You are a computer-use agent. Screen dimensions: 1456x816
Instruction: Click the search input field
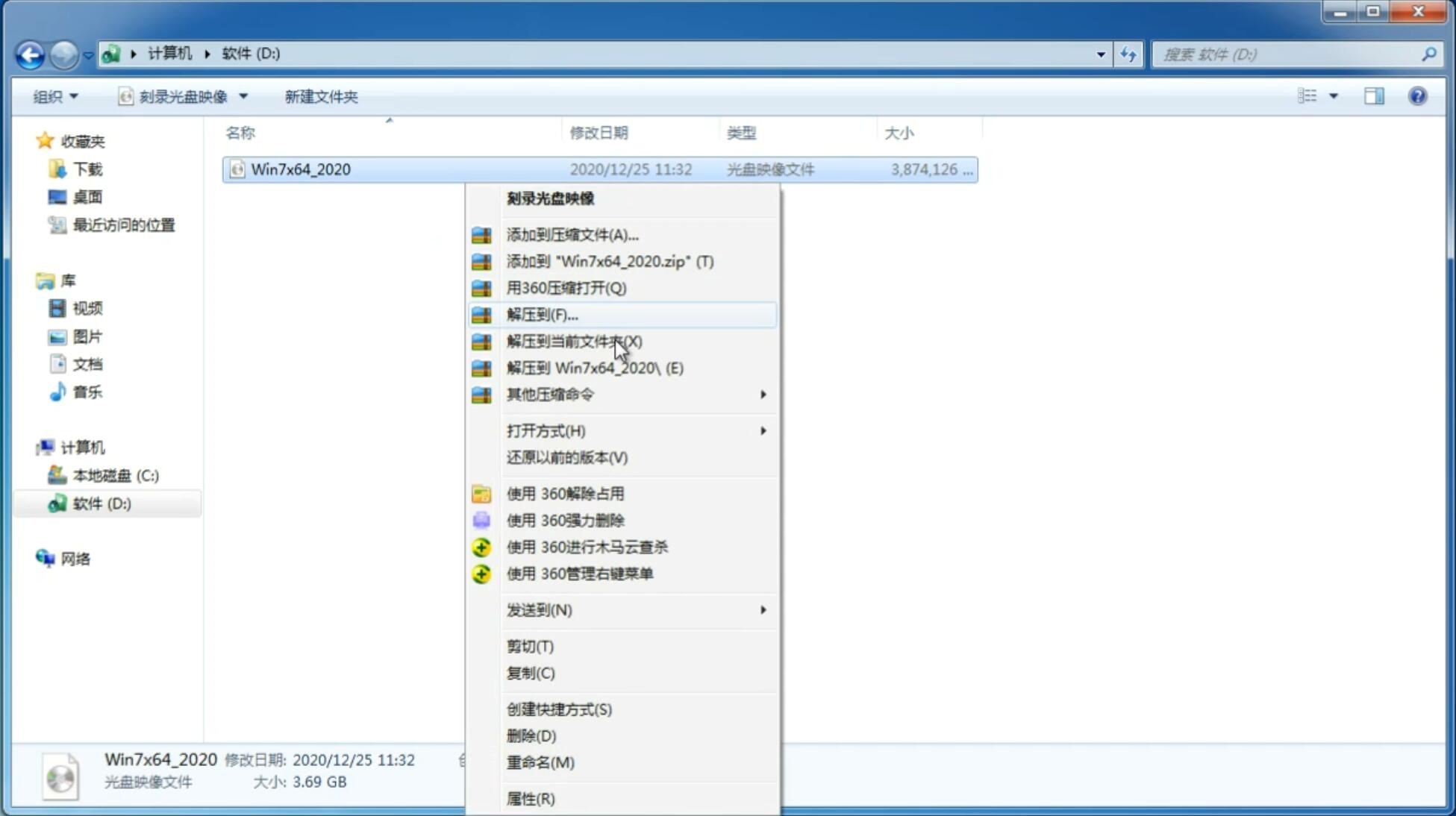pyautogui.click(x=1292, y=53)
